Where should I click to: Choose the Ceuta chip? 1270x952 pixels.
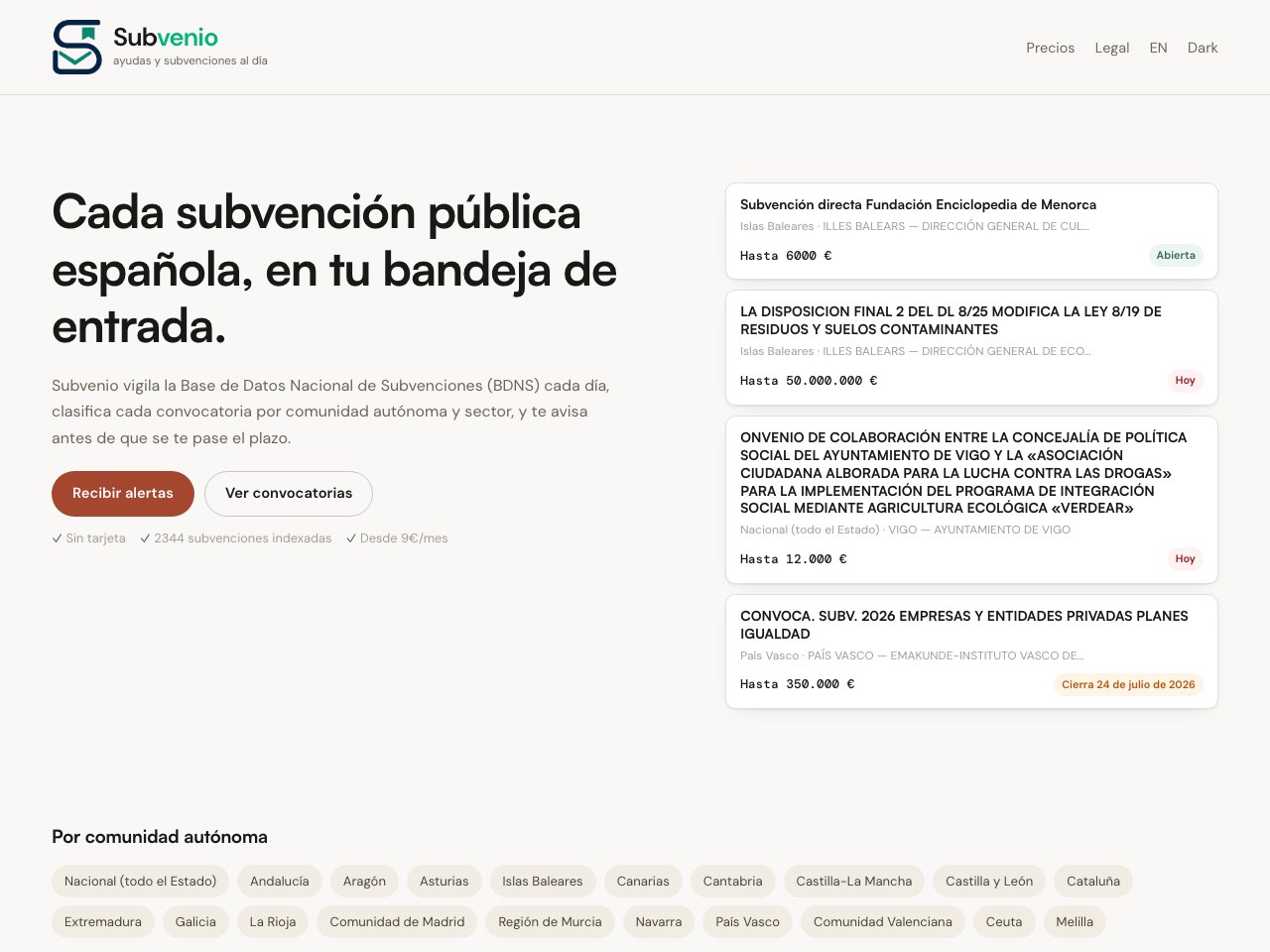point(1004,922)
